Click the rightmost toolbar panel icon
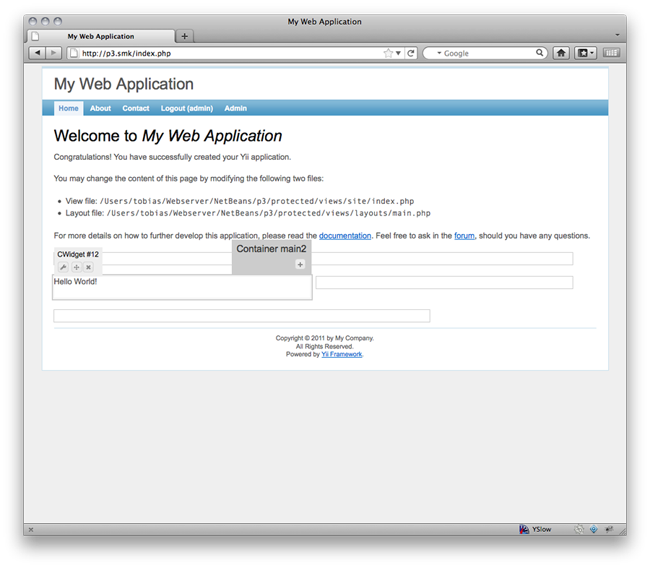The height and width of the screenshot is (568, 650). [611, 53]
